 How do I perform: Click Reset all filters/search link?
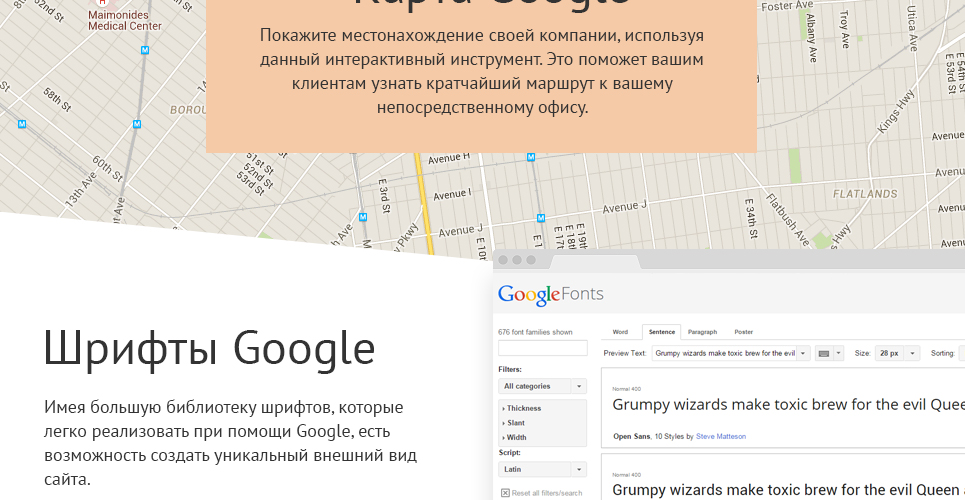(x=547, y=493)
